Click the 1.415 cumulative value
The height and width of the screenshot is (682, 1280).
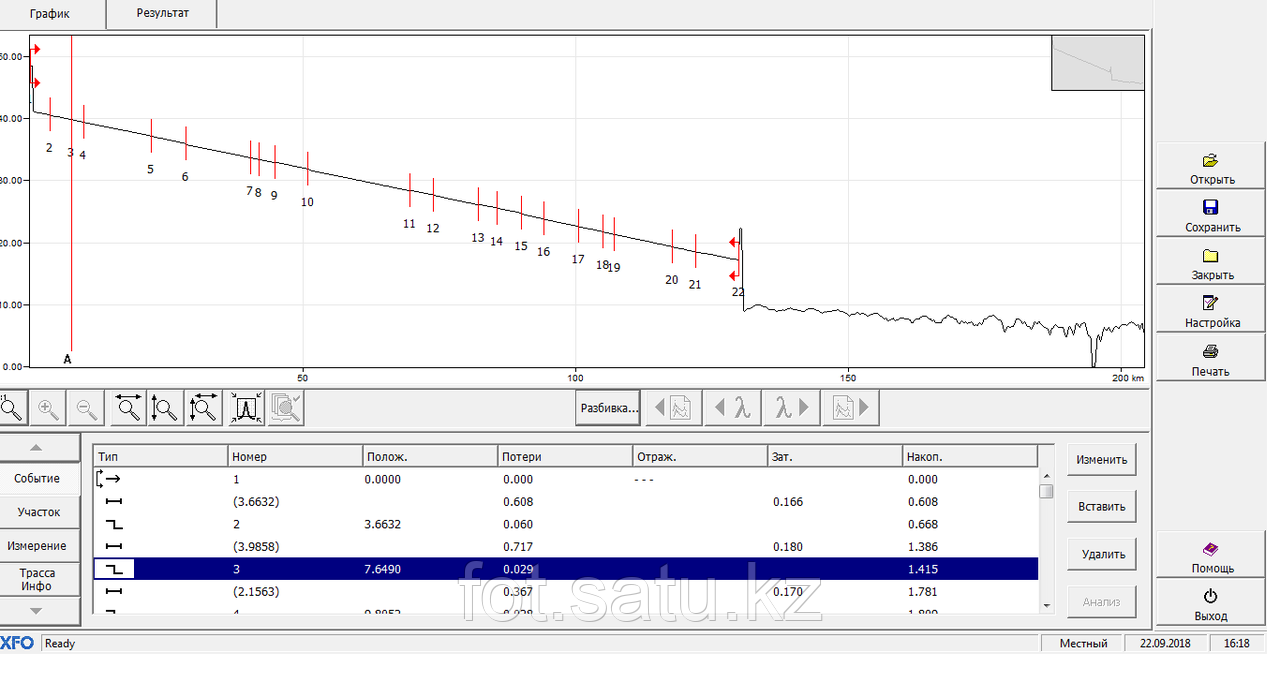pyautogui.click(x=922, y=569)
